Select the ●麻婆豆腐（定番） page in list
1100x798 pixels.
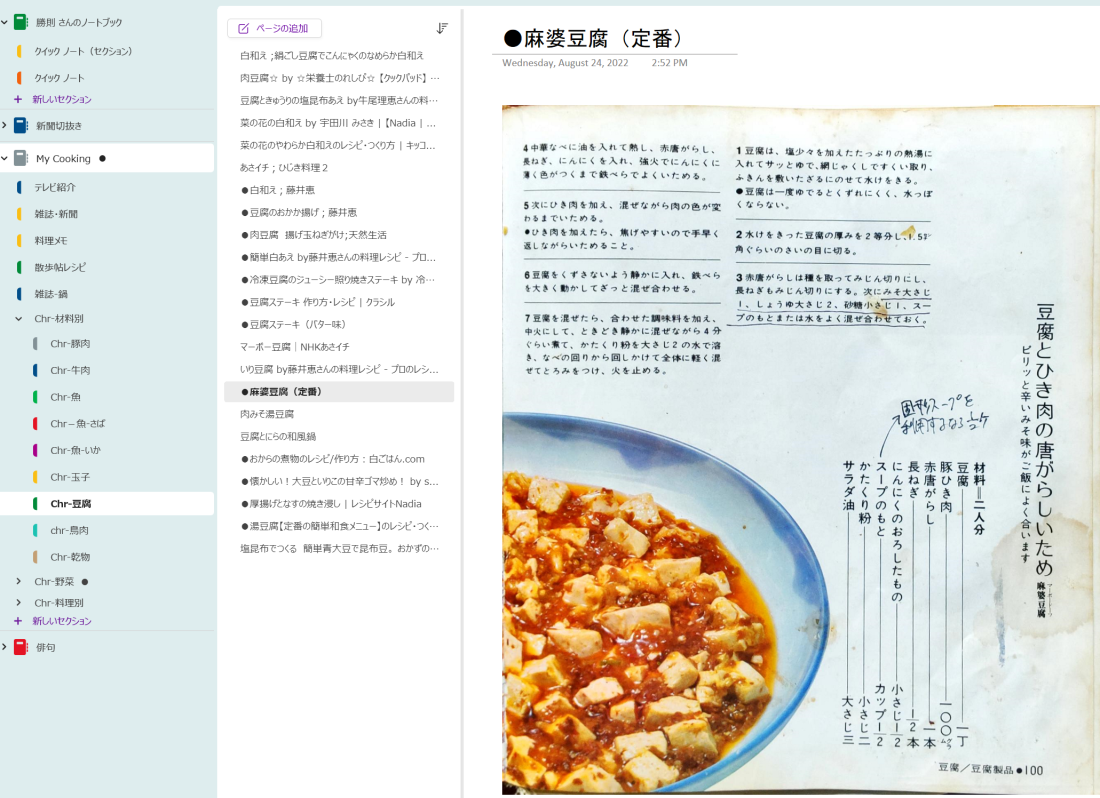click(339, 392)
